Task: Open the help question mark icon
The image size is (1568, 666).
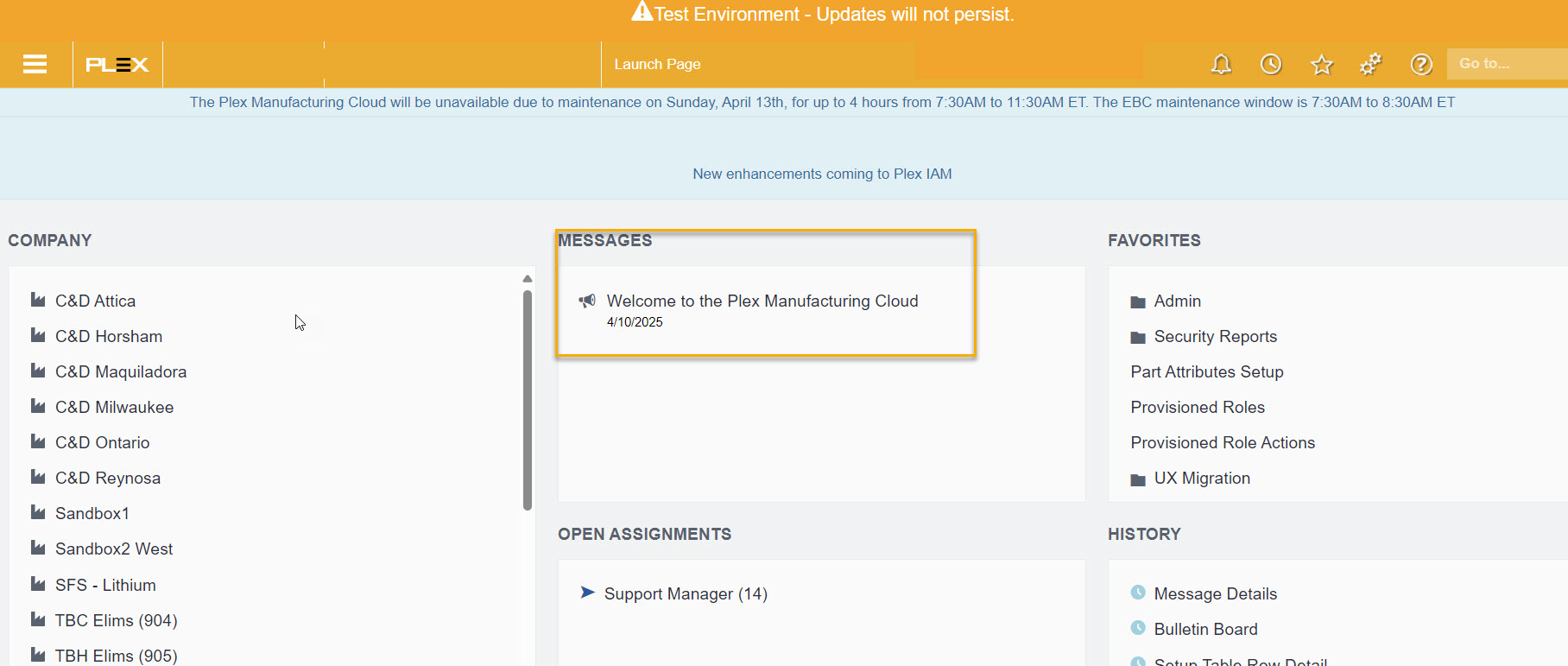Action: point(1421,64)
